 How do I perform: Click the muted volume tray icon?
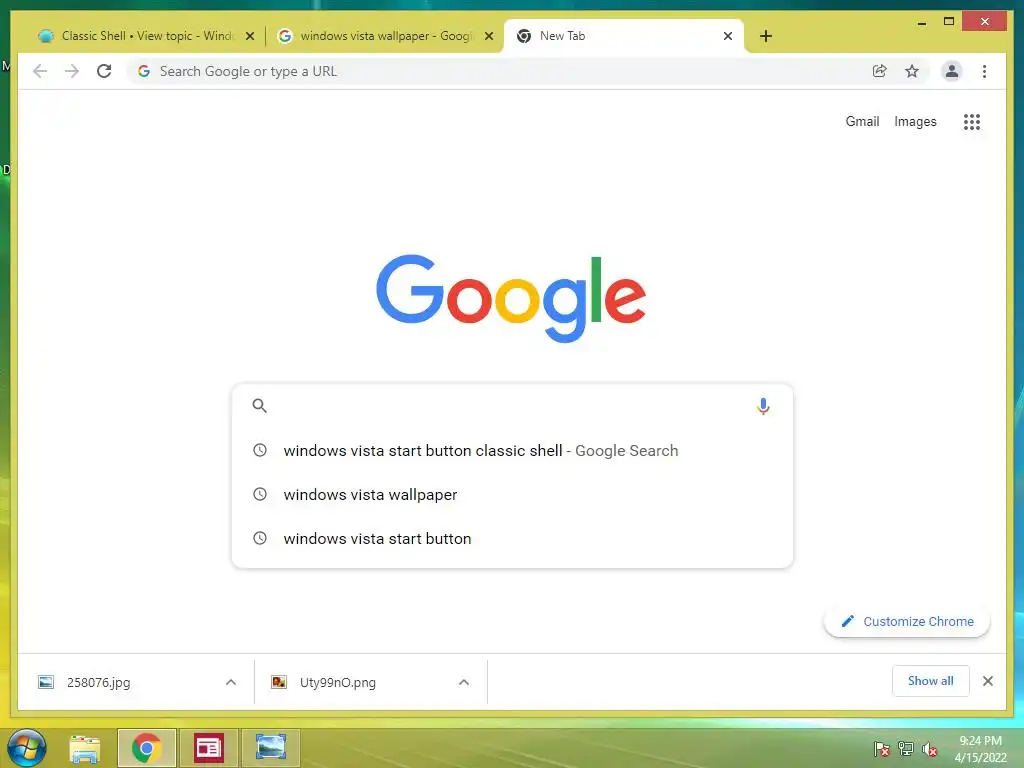pyautogui.click(x=929, y=748)
